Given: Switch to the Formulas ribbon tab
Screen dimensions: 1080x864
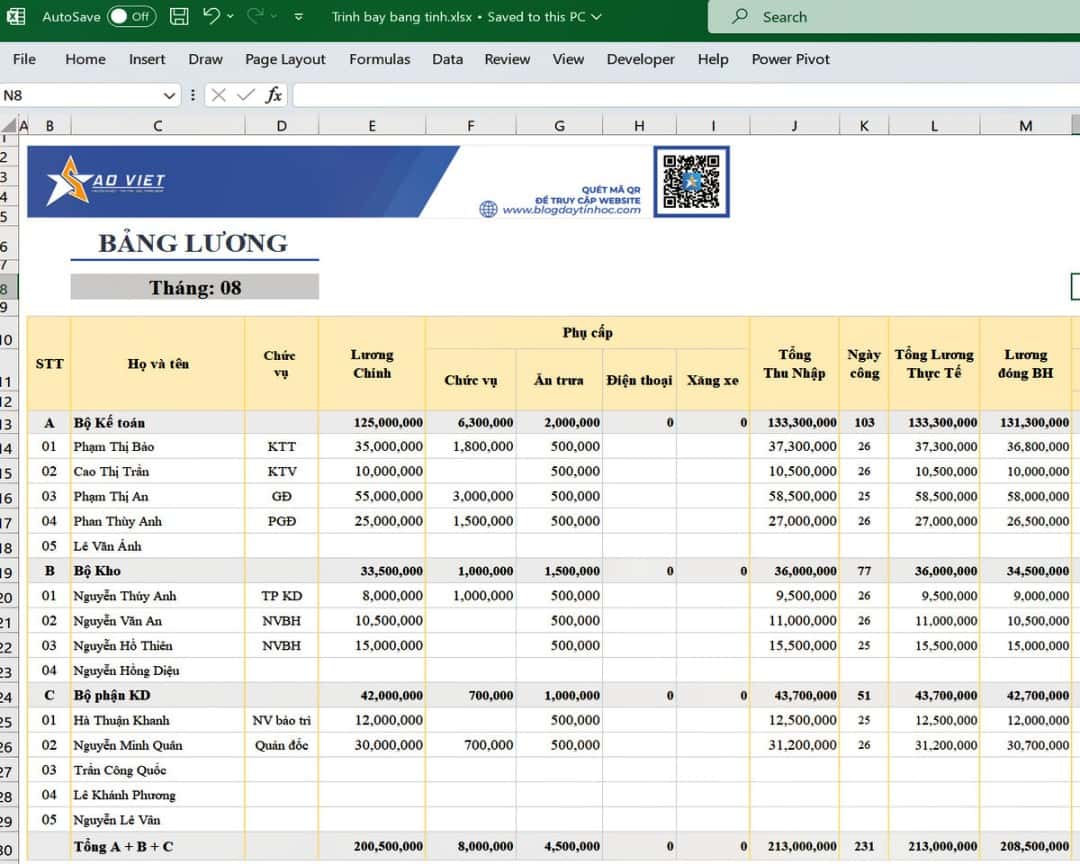Looking at the screenshot, I should pos(379,60).
